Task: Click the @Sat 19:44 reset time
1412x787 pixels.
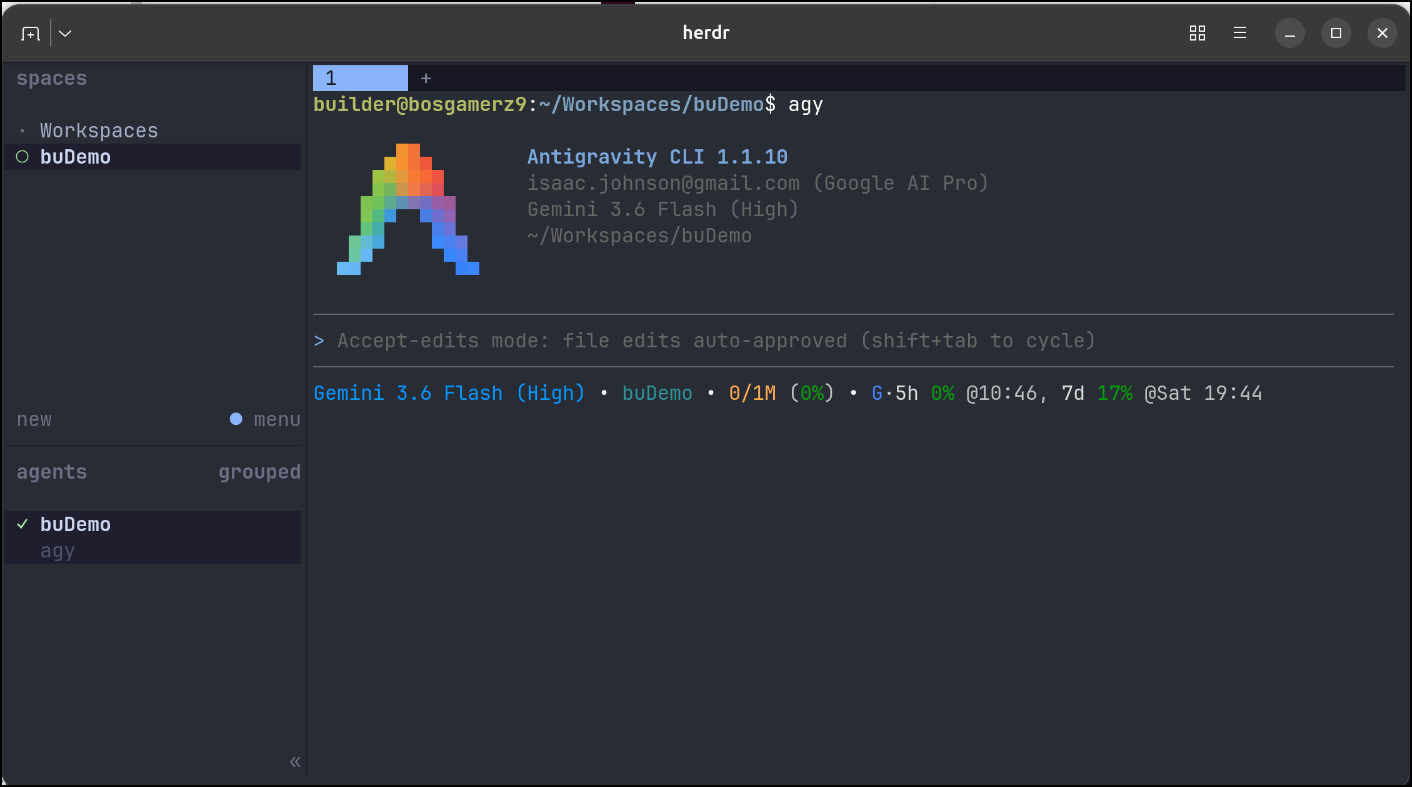Action: click(x=1203, y=393)
